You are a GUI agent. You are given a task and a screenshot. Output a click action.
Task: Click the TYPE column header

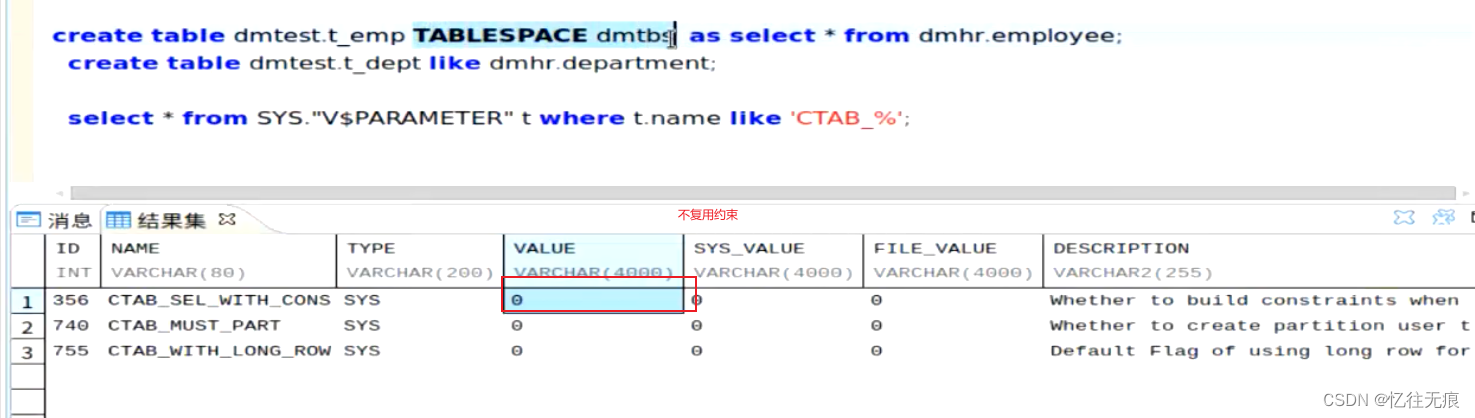tap(420, 260)
